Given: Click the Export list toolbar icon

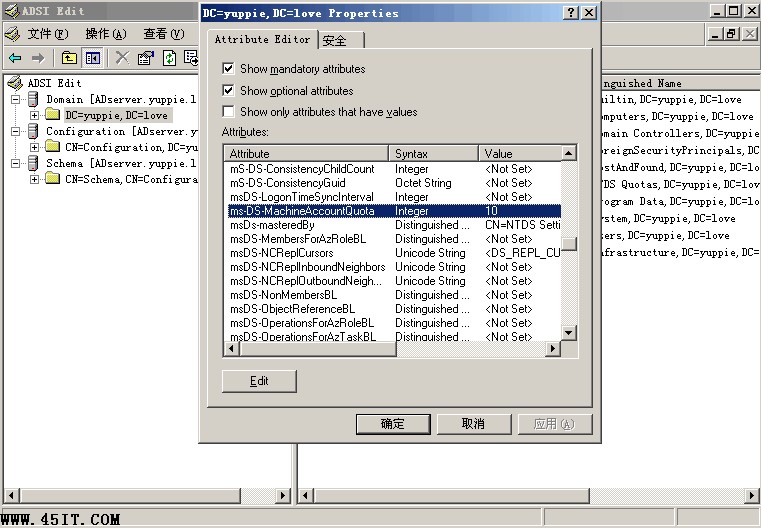Looking at the screenshot, I should pos(191,58).
